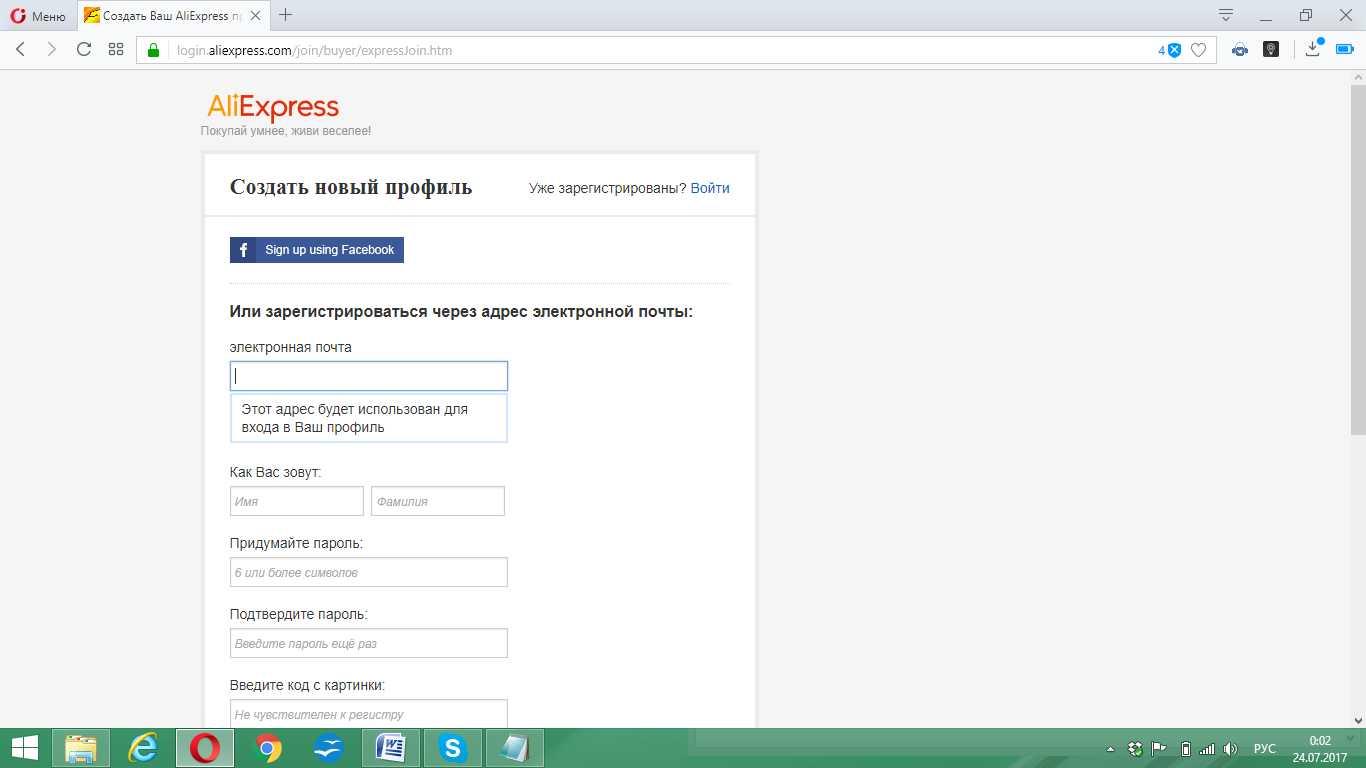Image resolution: width=1366 pixels, height=768 pixels.
Task: Switch the РУС input language indicator
Action: click(1265, 748)
